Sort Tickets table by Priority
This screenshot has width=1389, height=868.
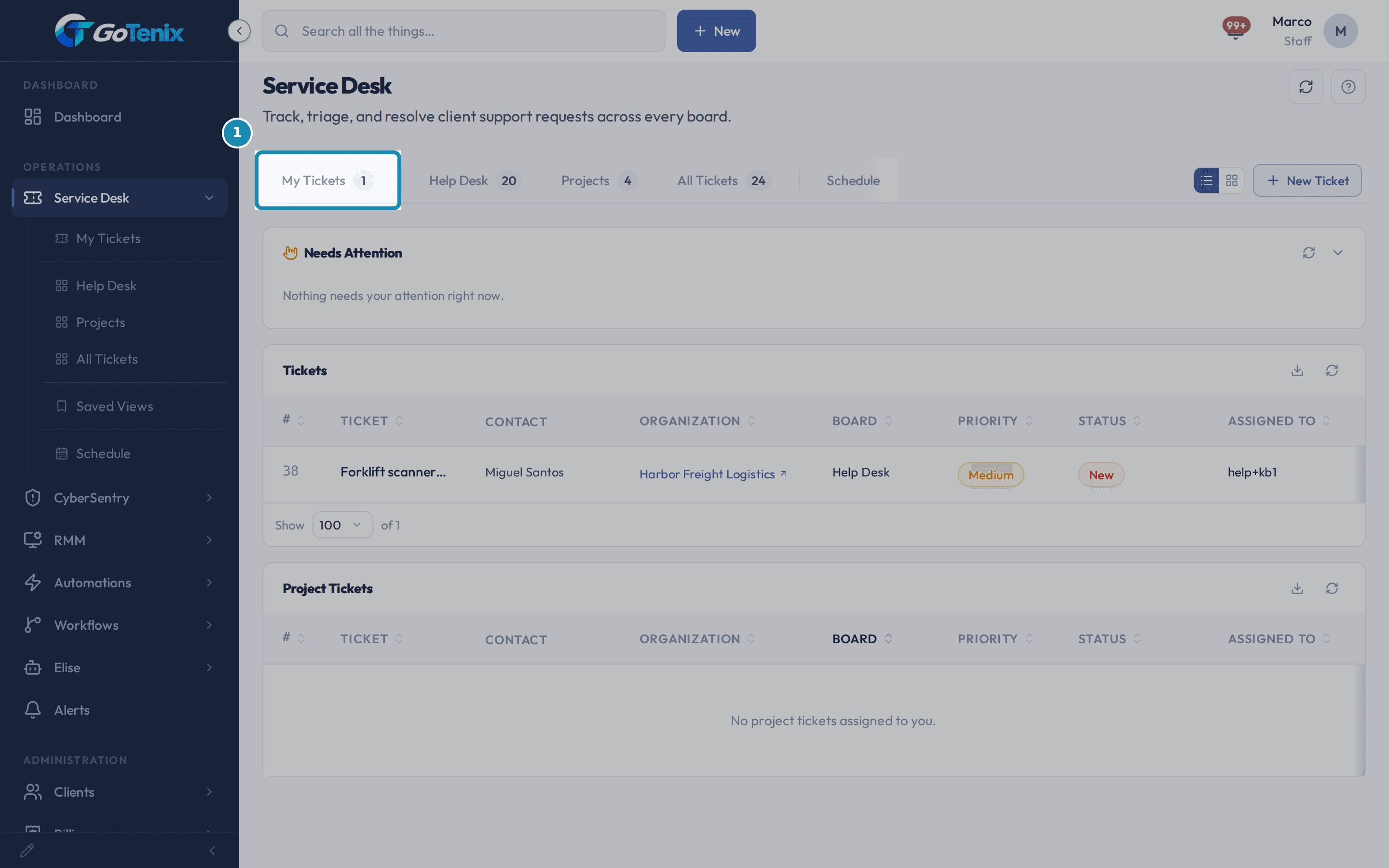coord(994,421)
